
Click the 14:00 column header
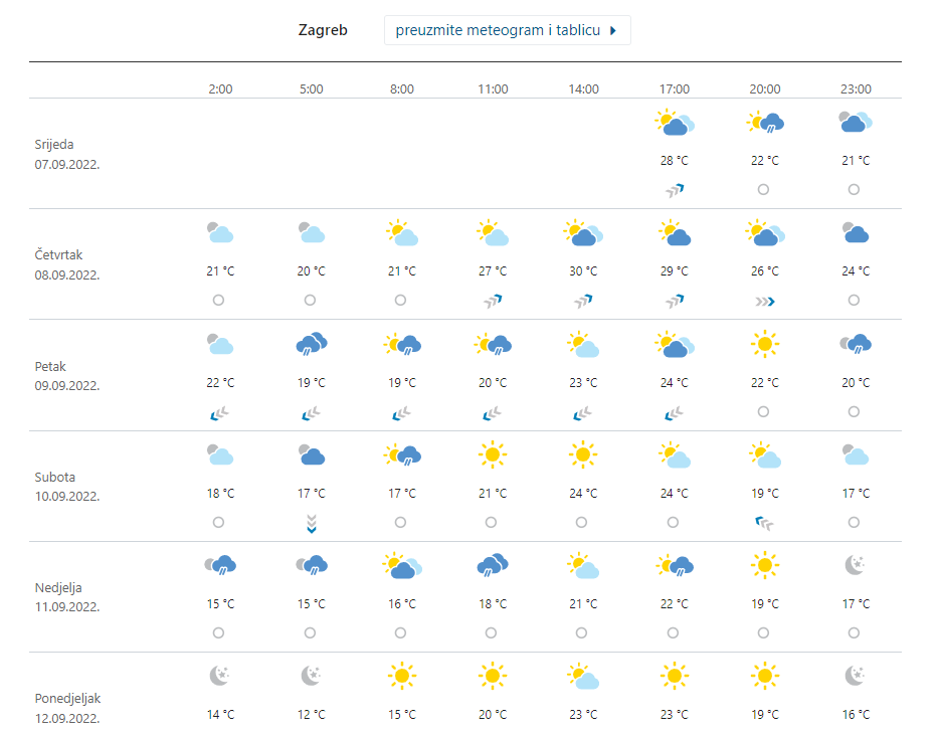(x=584, y=89)
